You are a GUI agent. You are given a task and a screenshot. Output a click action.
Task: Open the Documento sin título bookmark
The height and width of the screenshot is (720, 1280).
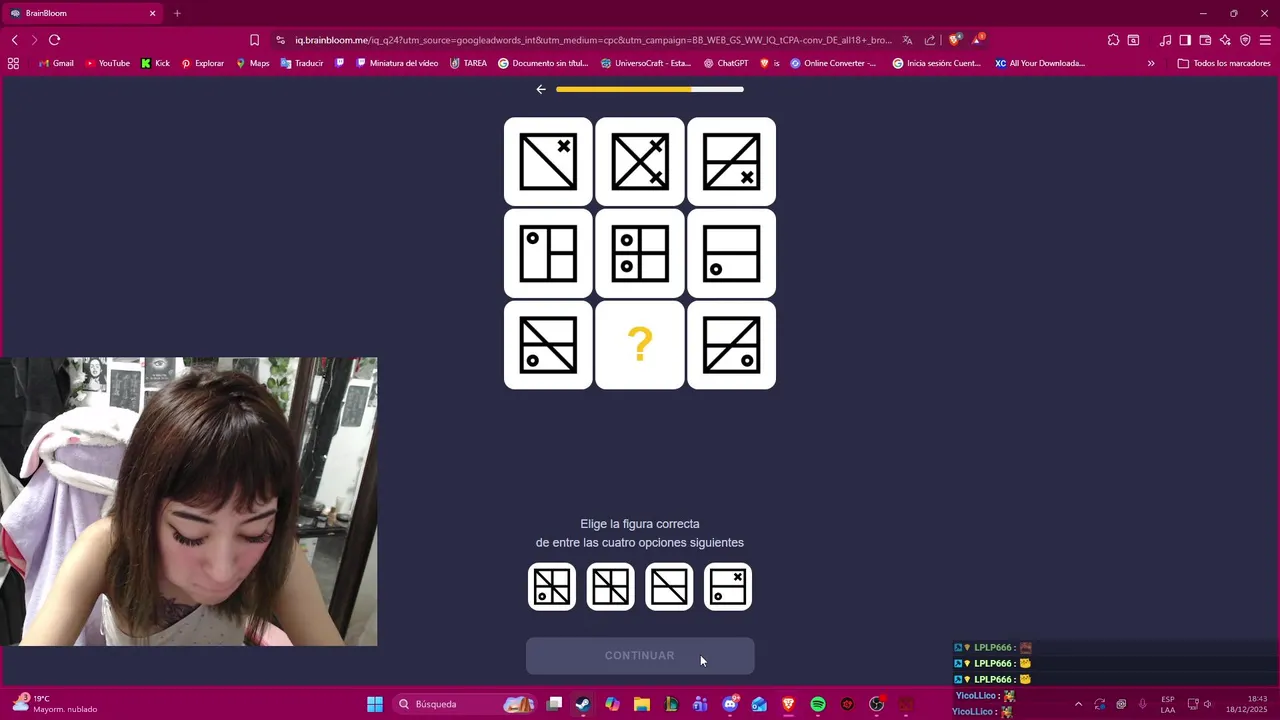[543, 63]
